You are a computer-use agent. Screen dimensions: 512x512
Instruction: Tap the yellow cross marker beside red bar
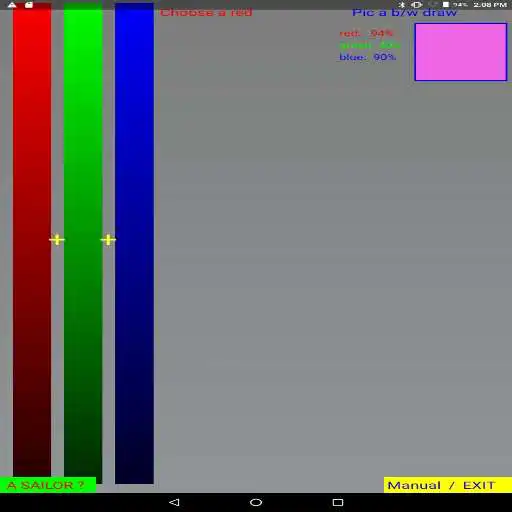(57, 240)
